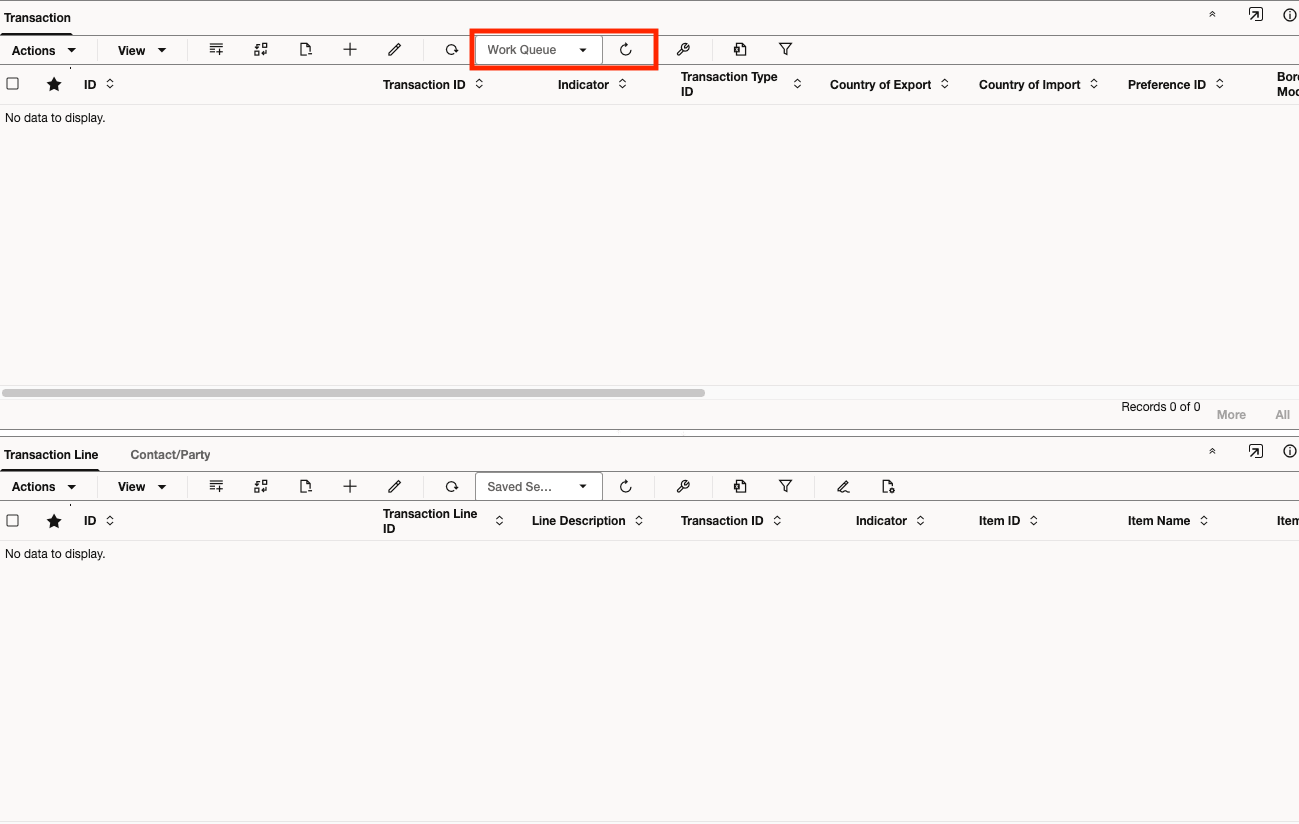Click the More button near Records count
This screenshot has height=824, width=1299.
coord(1231,414)
